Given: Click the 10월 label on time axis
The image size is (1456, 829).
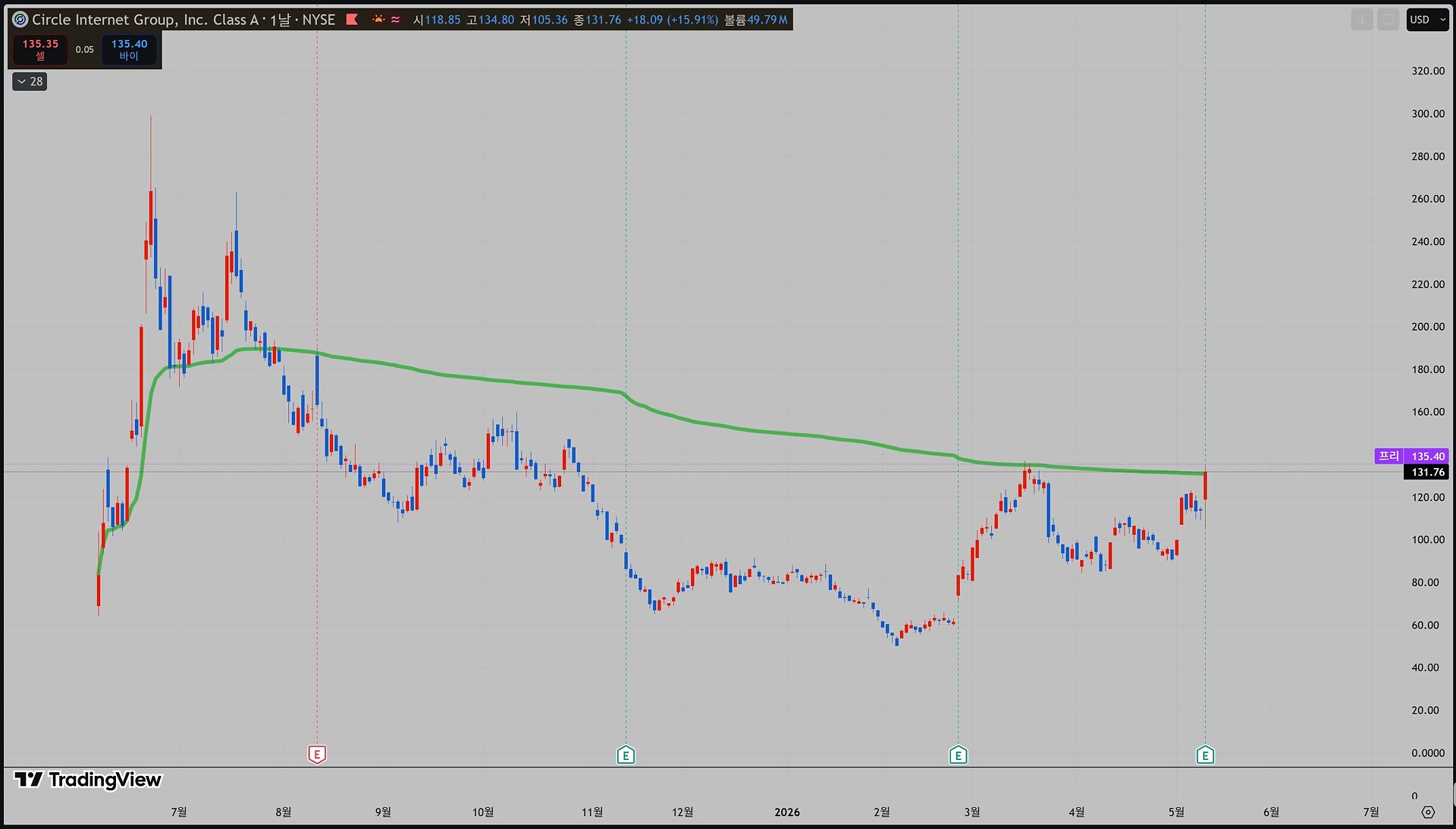Looking at the screenshot, I should click(x=483, y=812).
